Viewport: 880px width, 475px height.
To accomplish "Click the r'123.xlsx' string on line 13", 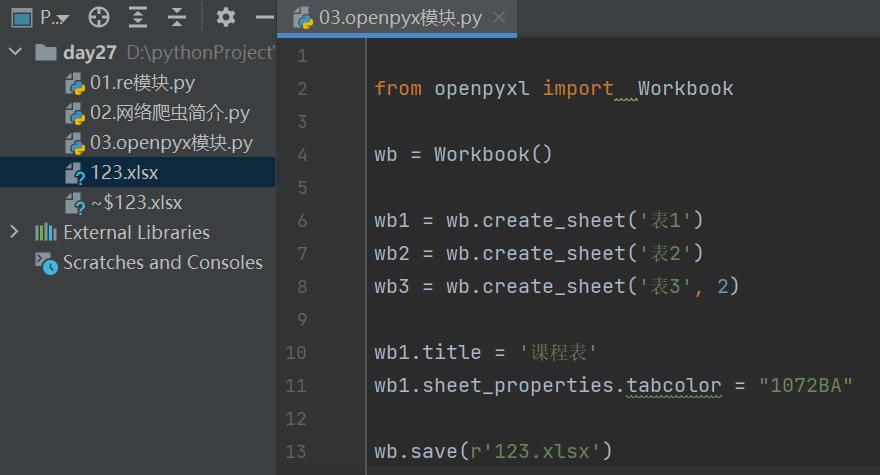I will 536,451.
